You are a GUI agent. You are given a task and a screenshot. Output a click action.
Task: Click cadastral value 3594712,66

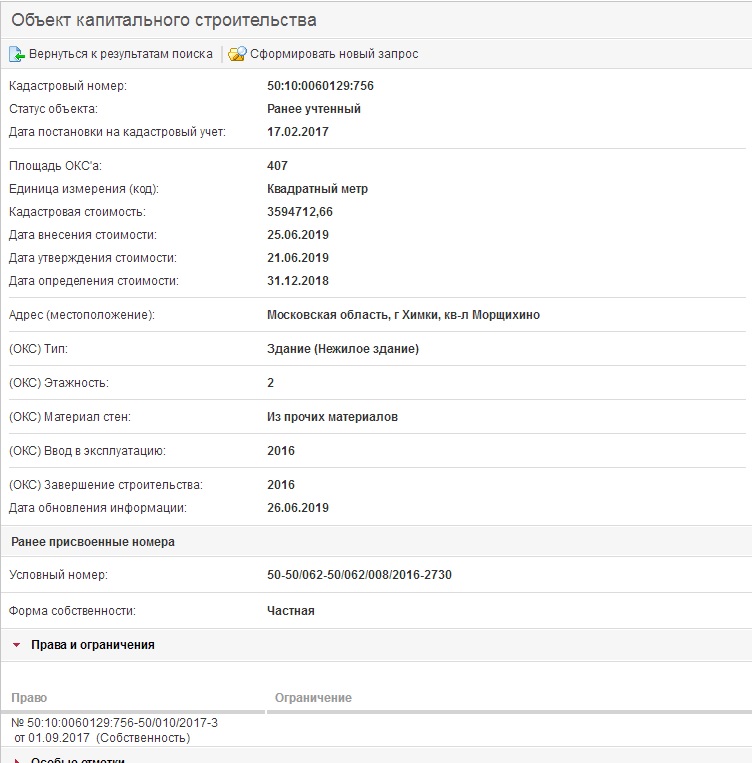314,212
